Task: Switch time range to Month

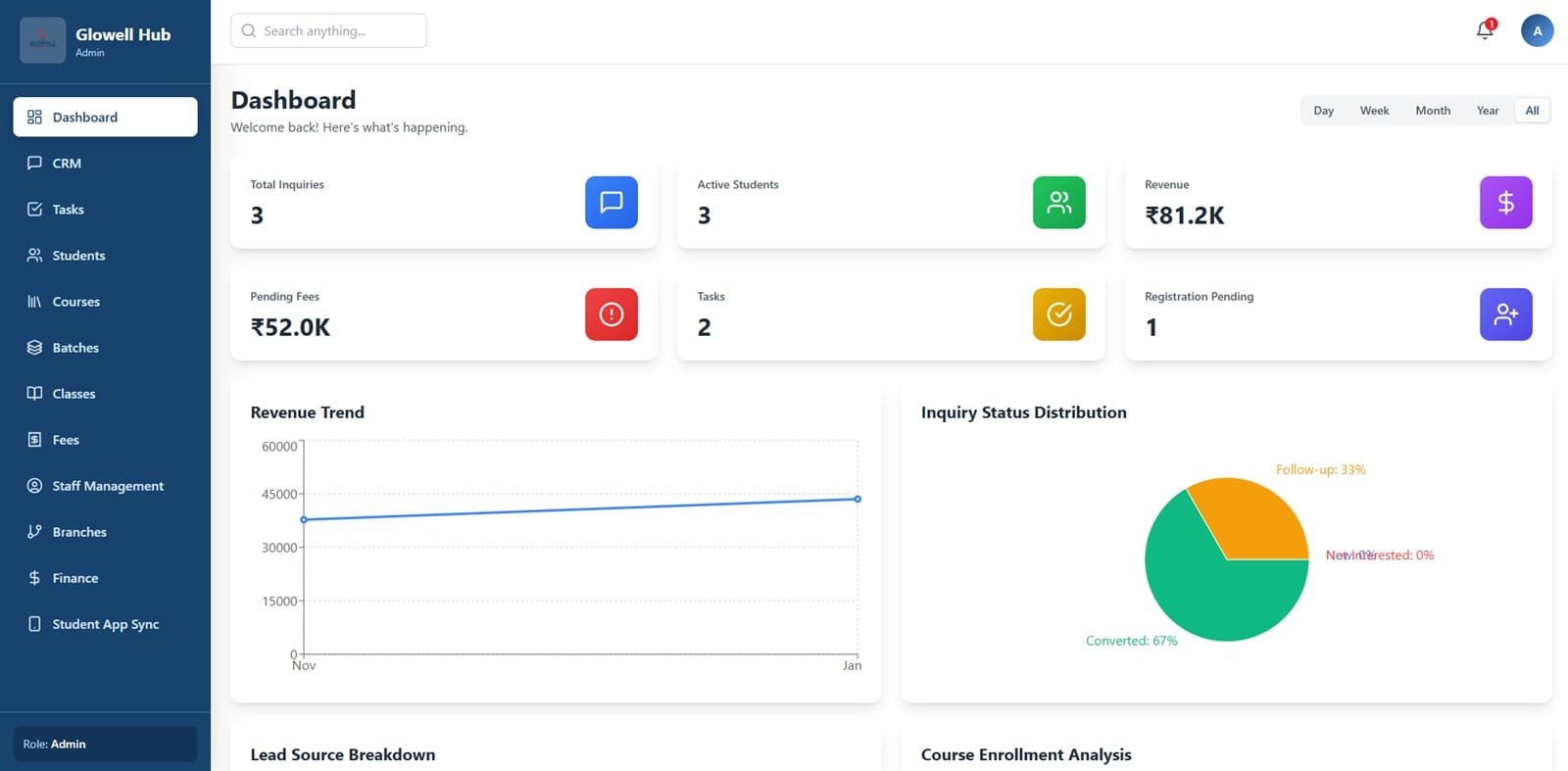Action: (x=1433, y=110)
